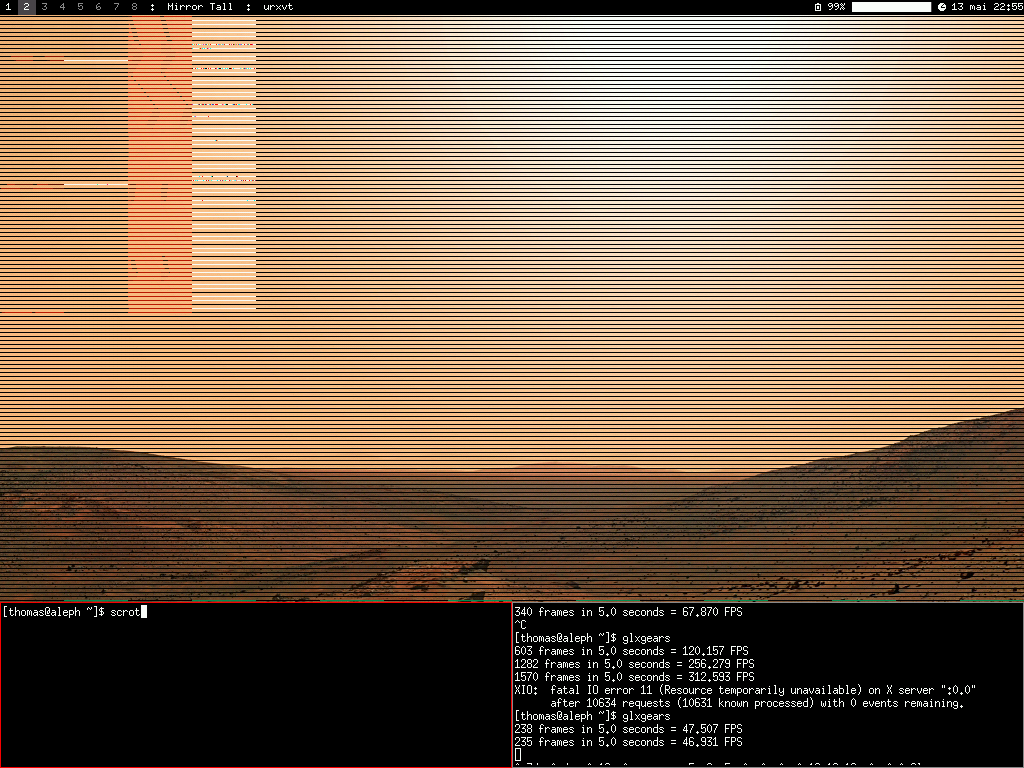Click the Mirror Tall layout indicator
1024x768 pixels.
pyautogui.click(x=200, y=7)
